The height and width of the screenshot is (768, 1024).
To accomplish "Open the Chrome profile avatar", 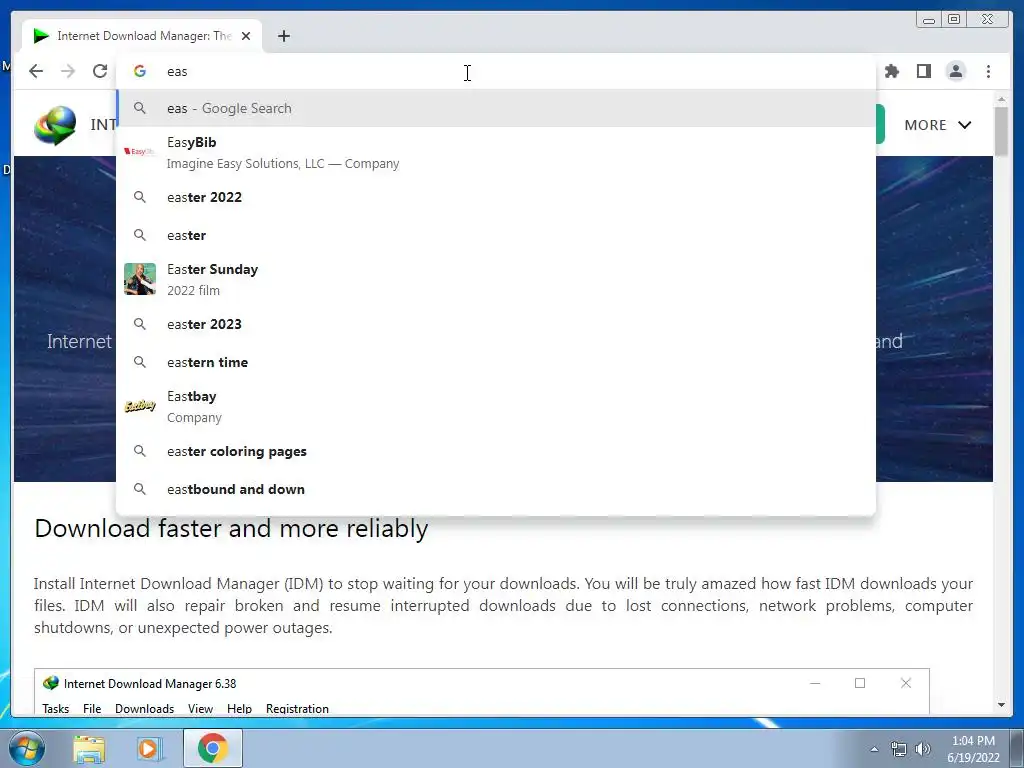I will pyautogui.click(x=955, y=71).
